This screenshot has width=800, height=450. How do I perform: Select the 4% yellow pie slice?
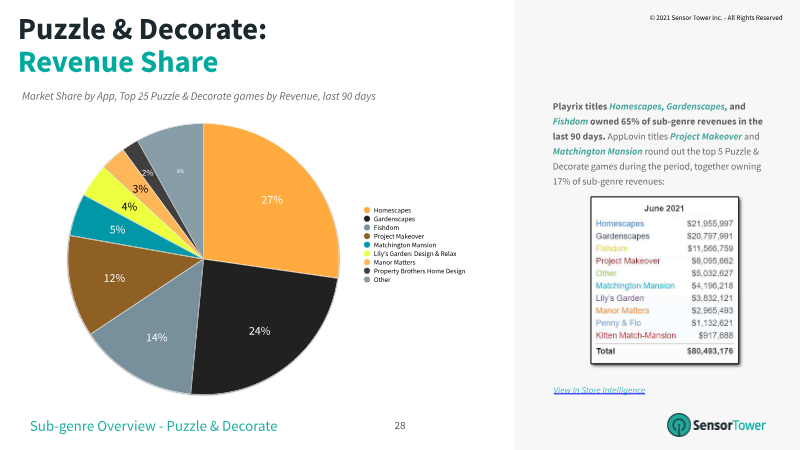pos(128,206)
